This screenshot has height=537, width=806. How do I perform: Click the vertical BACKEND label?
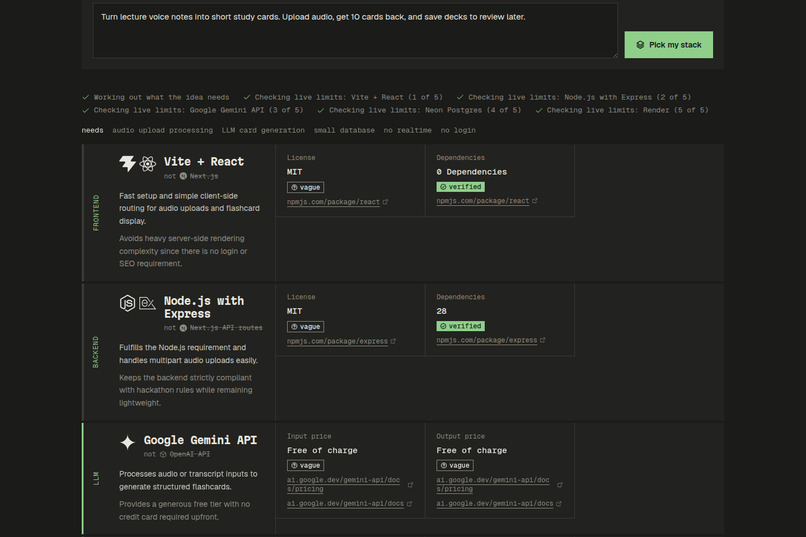(96, 353)
